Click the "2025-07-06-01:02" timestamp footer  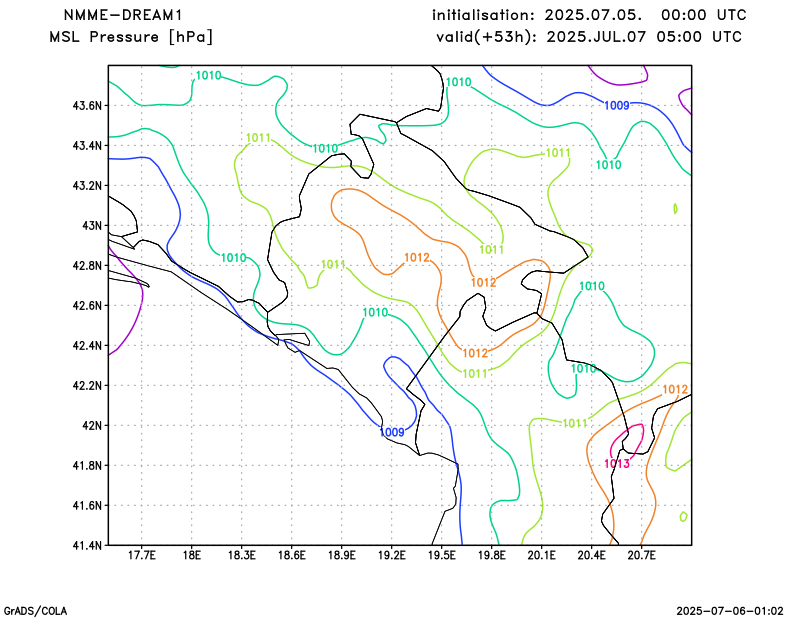point(730,611)
